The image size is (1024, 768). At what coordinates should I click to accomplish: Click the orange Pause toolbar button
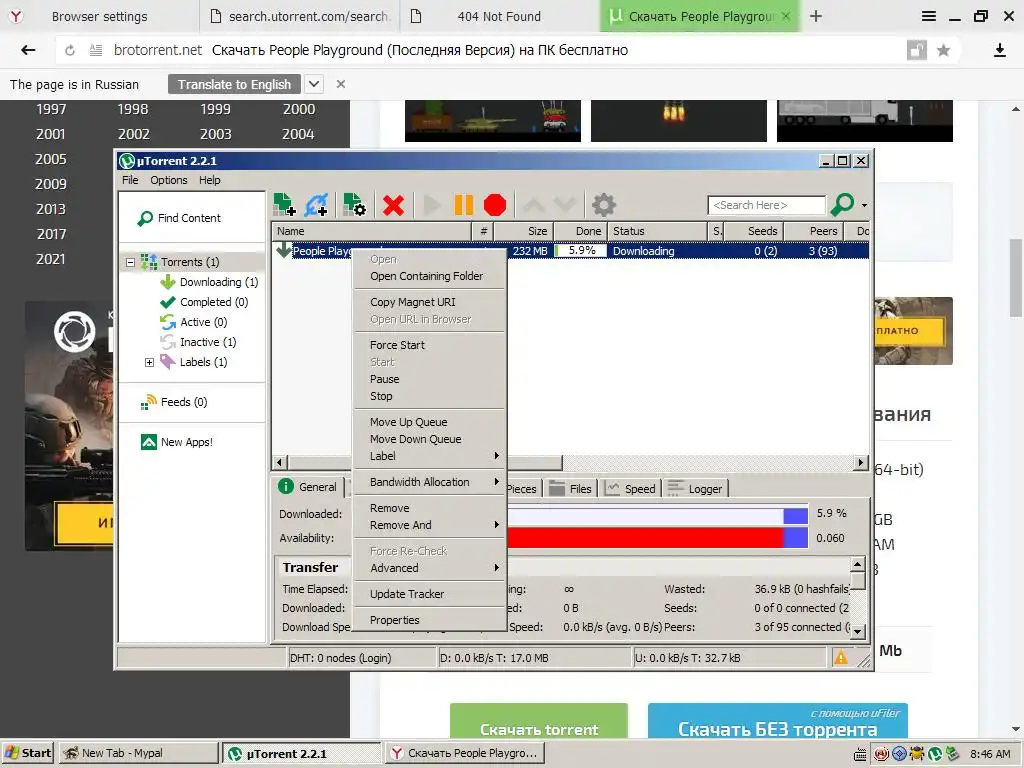coord(464,205)
